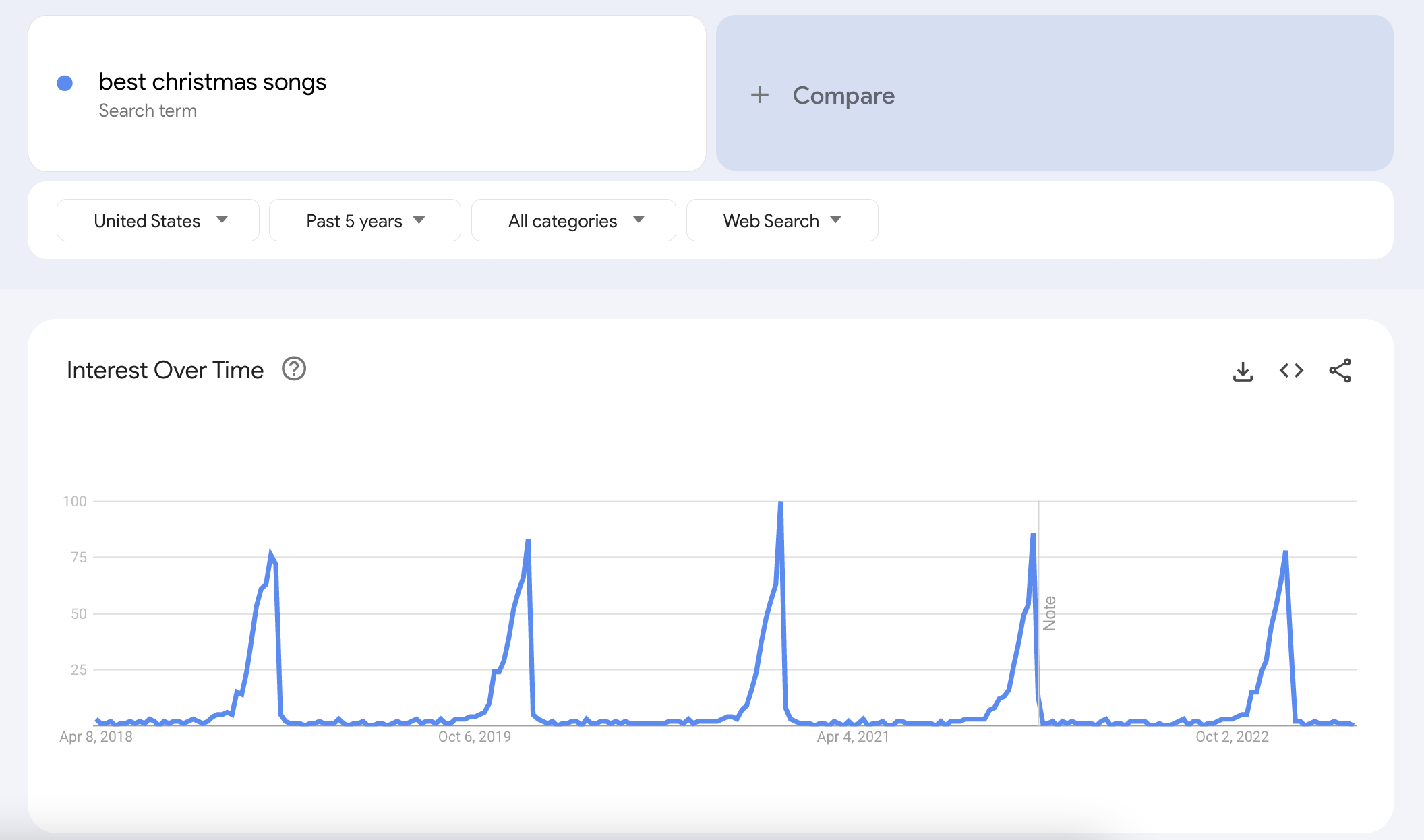Click the Web Search dropdown arrow
Image resolution: width=1424 pixels, height=840 pixels.
point(835,220)
